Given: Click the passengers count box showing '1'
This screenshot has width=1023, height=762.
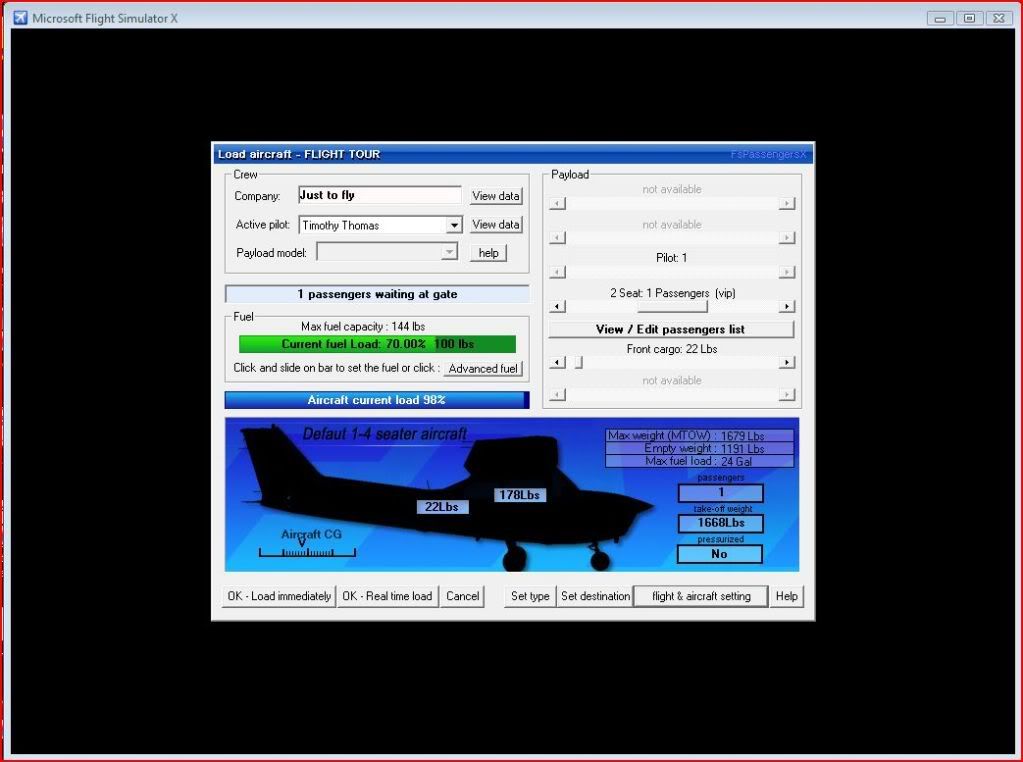Looking at the screenshot, I should coord(720,493).
